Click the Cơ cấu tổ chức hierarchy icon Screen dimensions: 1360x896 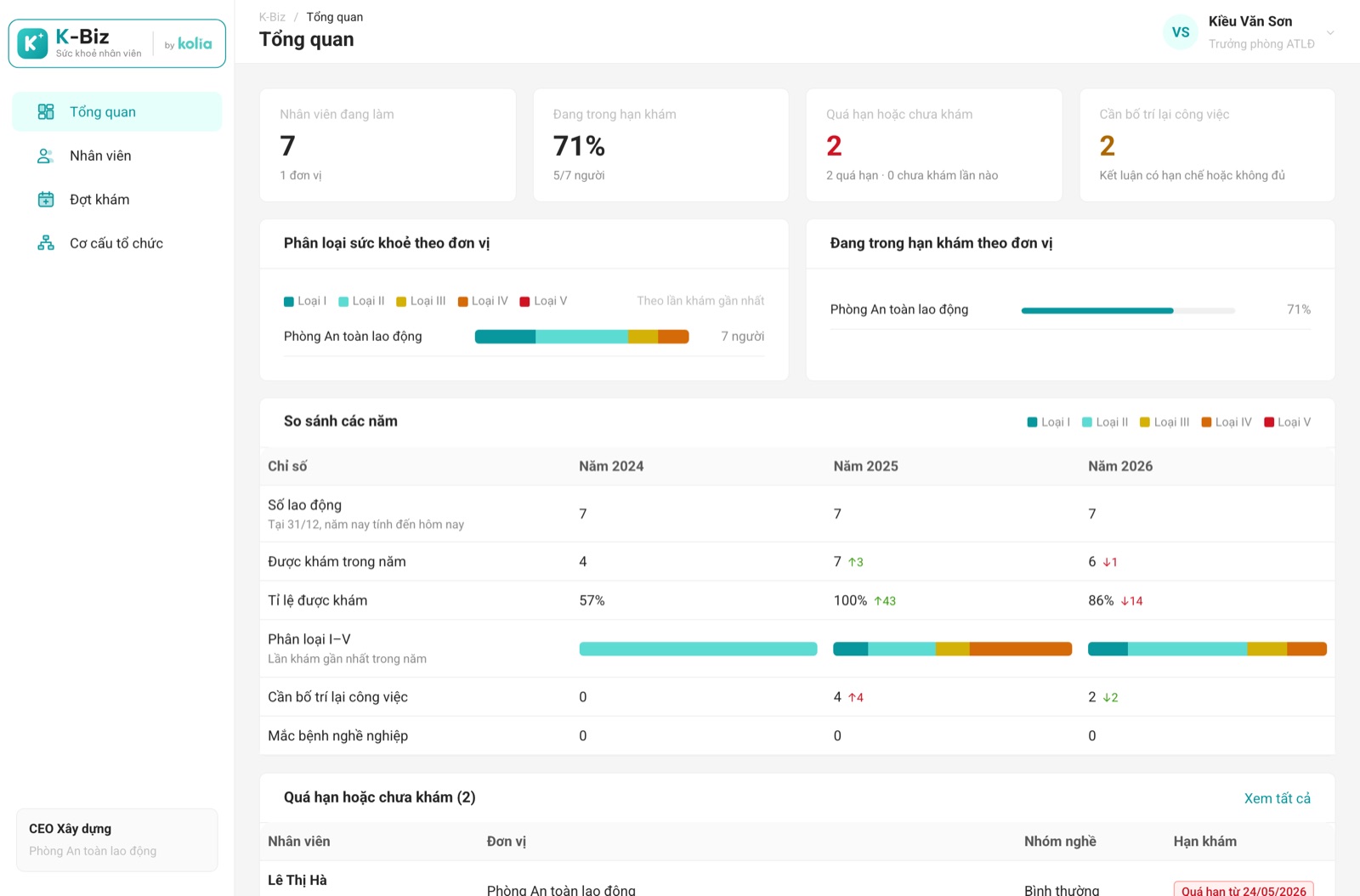46,243
